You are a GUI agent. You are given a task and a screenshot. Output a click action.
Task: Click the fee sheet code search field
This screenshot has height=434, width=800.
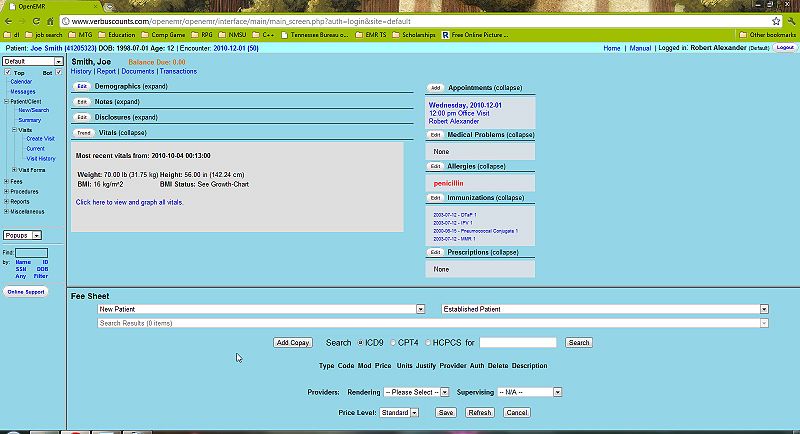click(x=517, y=343)
